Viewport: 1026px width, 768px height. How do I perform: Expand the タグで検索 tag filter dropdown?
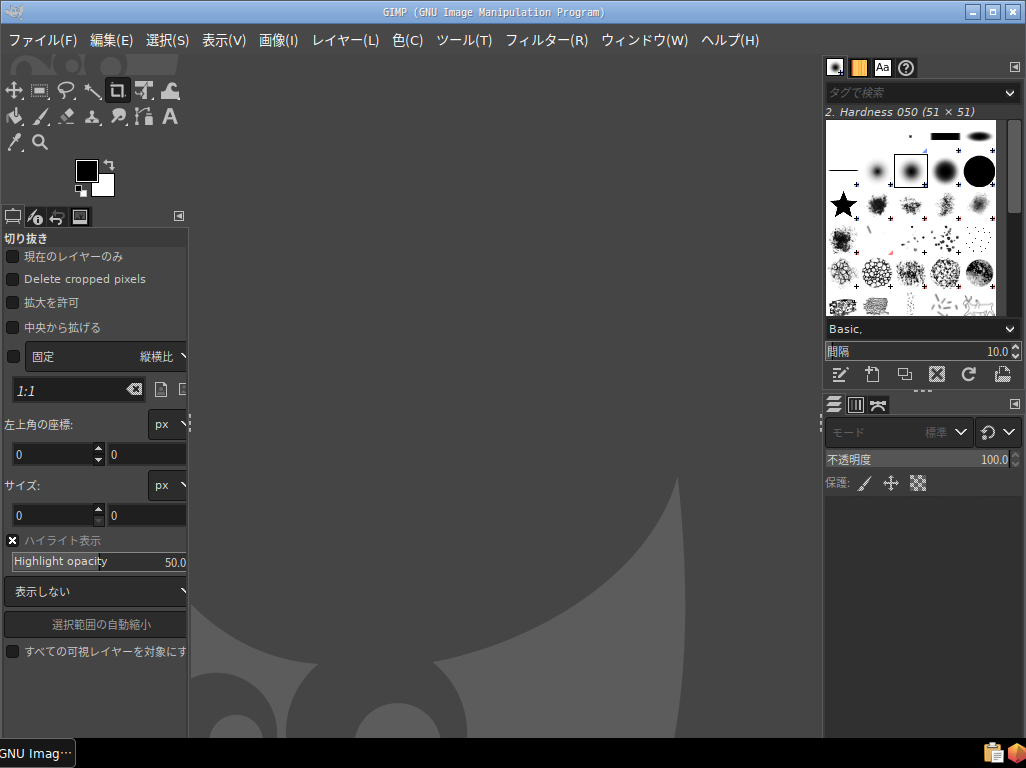pos(1010,93)
